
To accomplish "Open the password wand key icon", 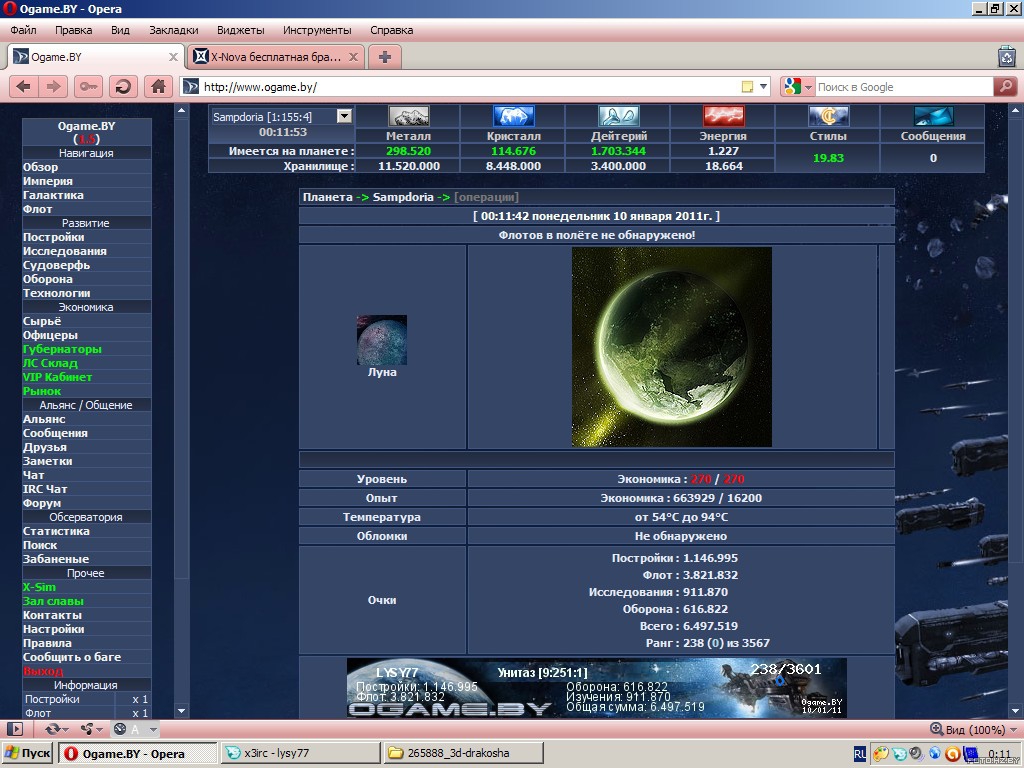I will 89,86.
